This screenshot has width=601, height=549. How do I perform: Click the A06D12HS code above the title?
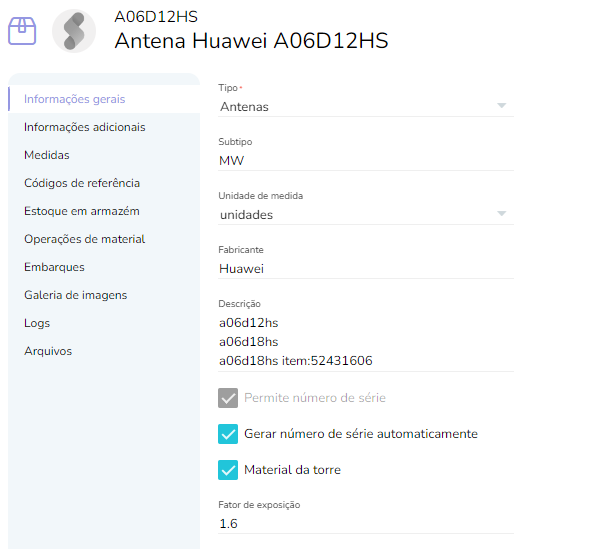coord(156,17)
